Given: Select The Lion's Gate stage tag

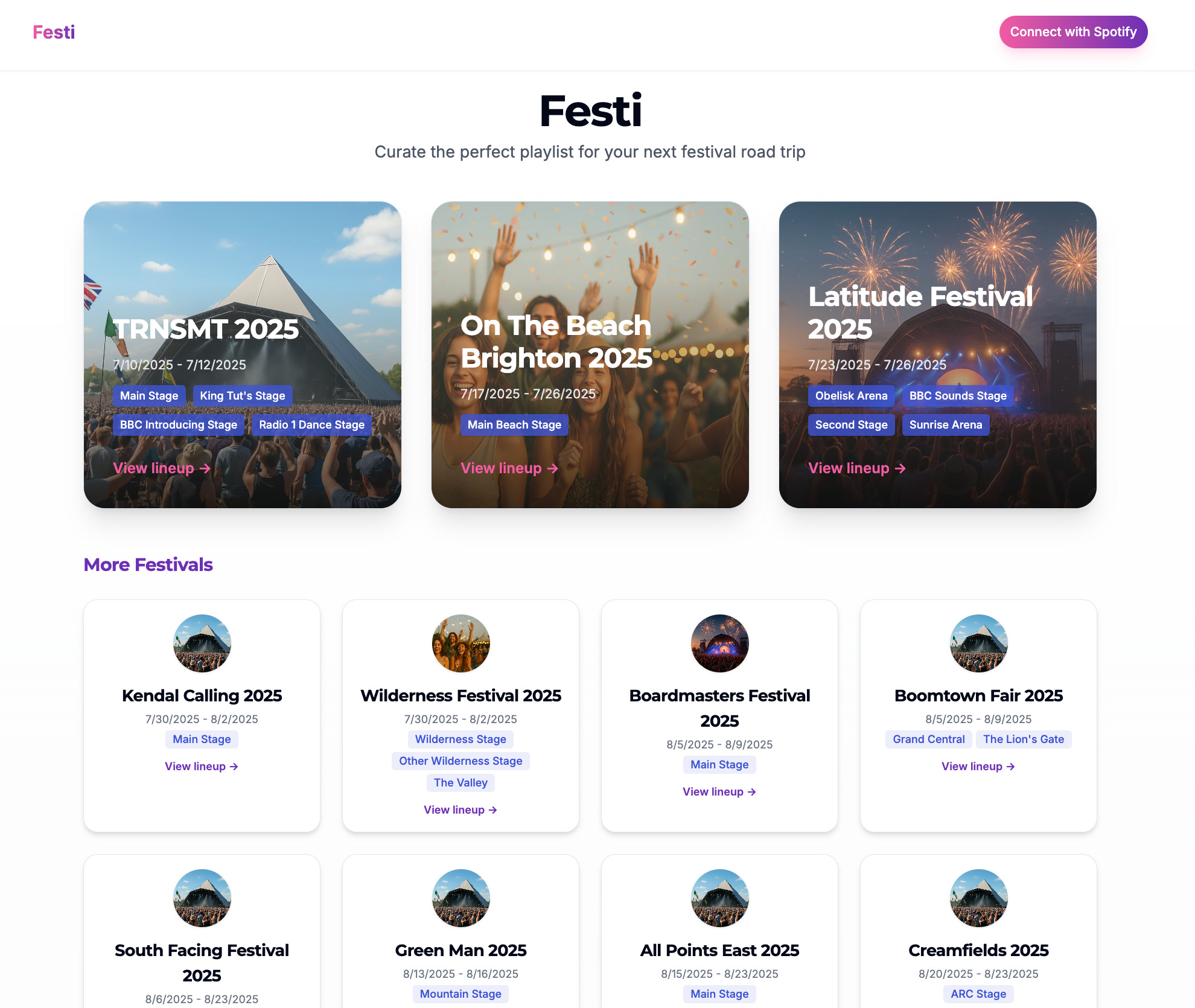Looking at the screenshot, I should (x=1024, y=739).
